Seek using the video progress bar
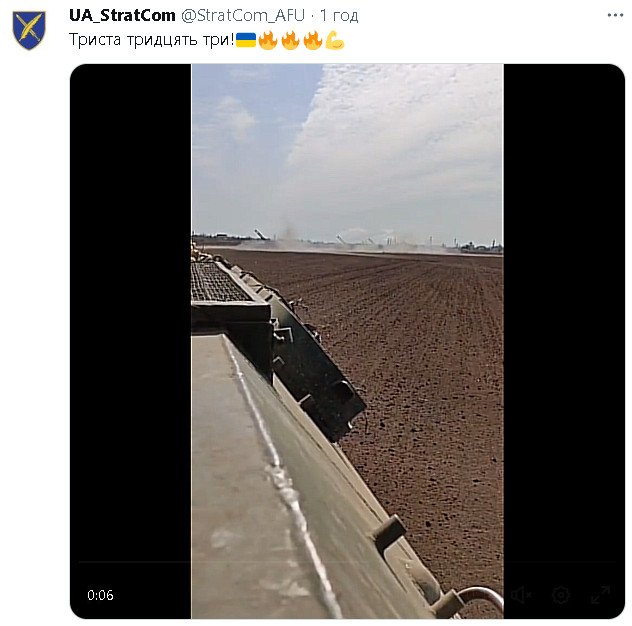The height and width of the screenshot is (626, 632). (x=347, y=562)
